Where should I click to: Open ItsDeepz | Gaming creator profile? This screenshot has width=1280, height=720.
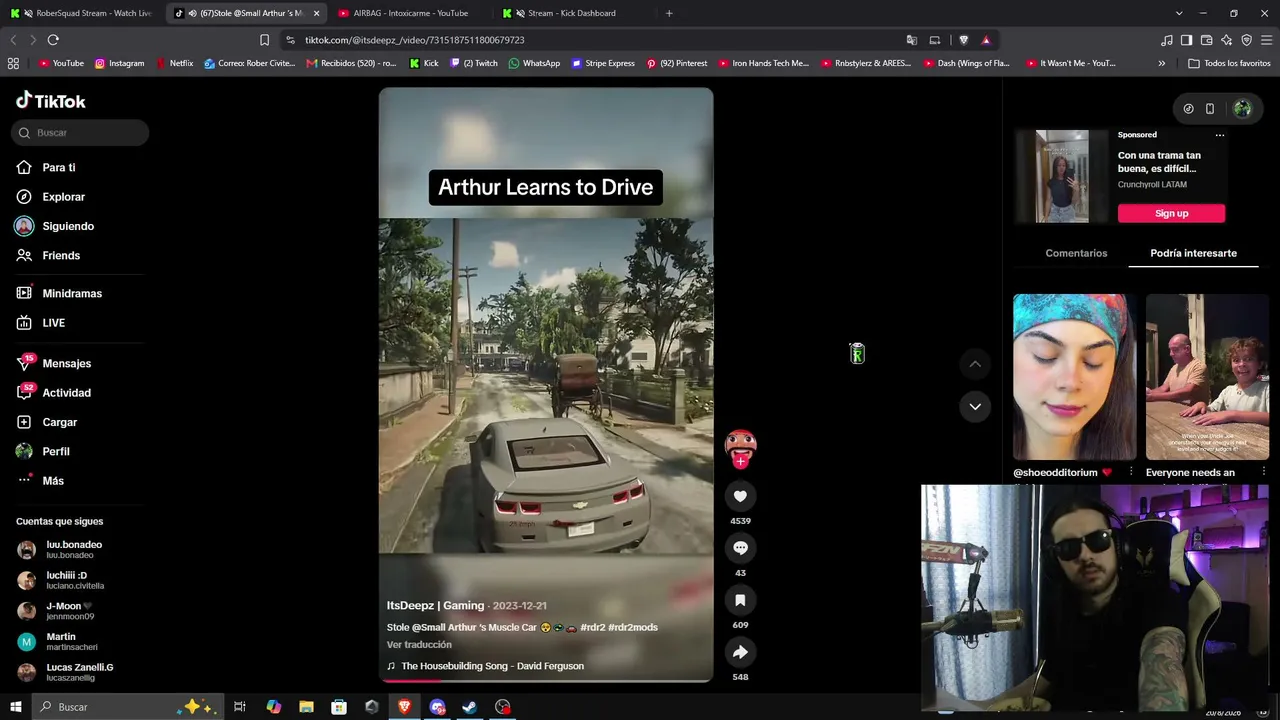coord(435,606)
